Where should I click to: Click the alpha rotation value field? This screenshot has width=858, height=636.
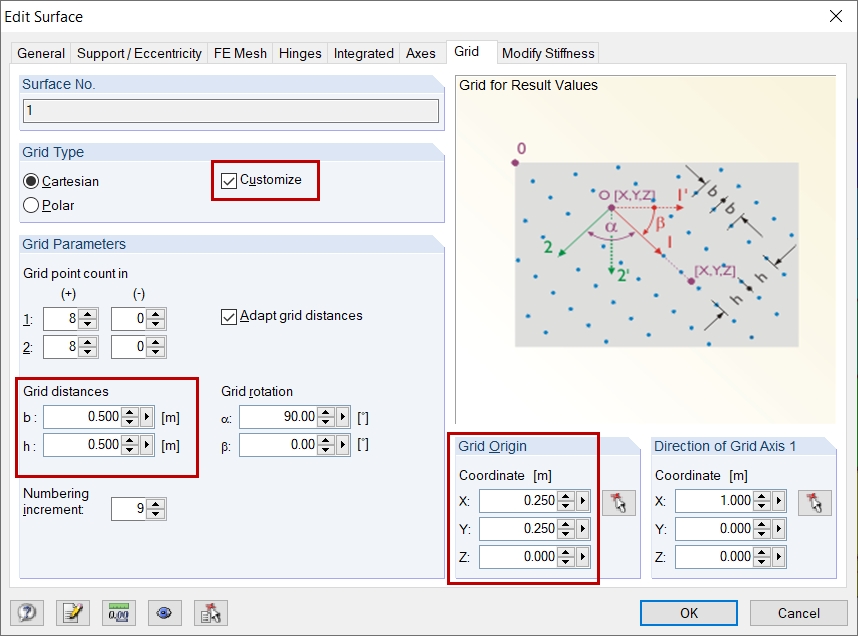point(278,417)
